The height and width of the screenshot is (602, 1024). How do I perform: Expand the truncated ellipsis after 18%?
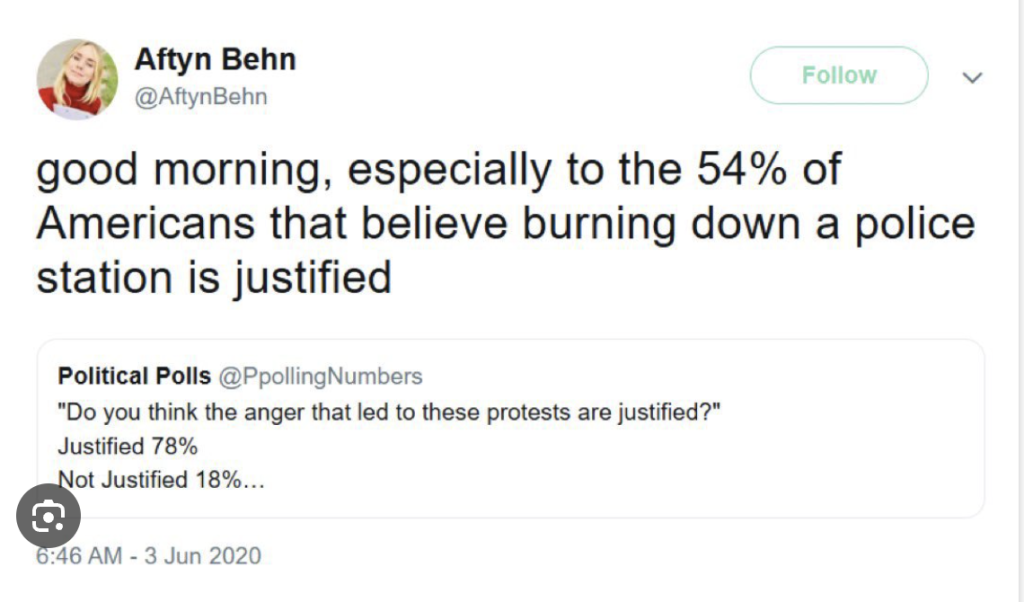tap(254, 481)
